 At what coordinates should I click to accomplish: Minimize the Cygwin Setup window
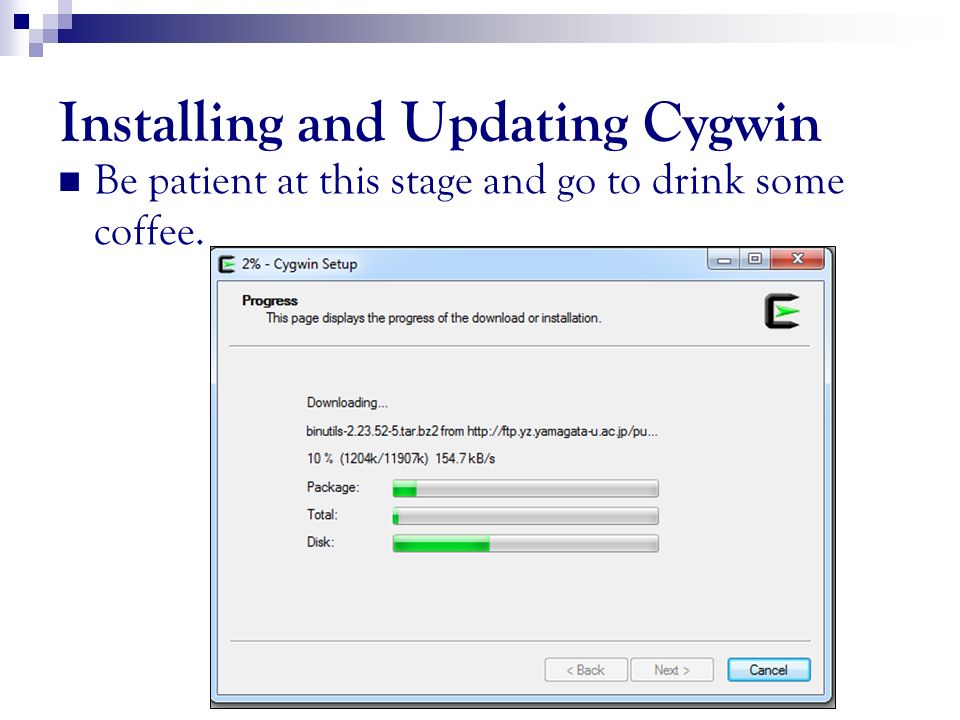724,259
